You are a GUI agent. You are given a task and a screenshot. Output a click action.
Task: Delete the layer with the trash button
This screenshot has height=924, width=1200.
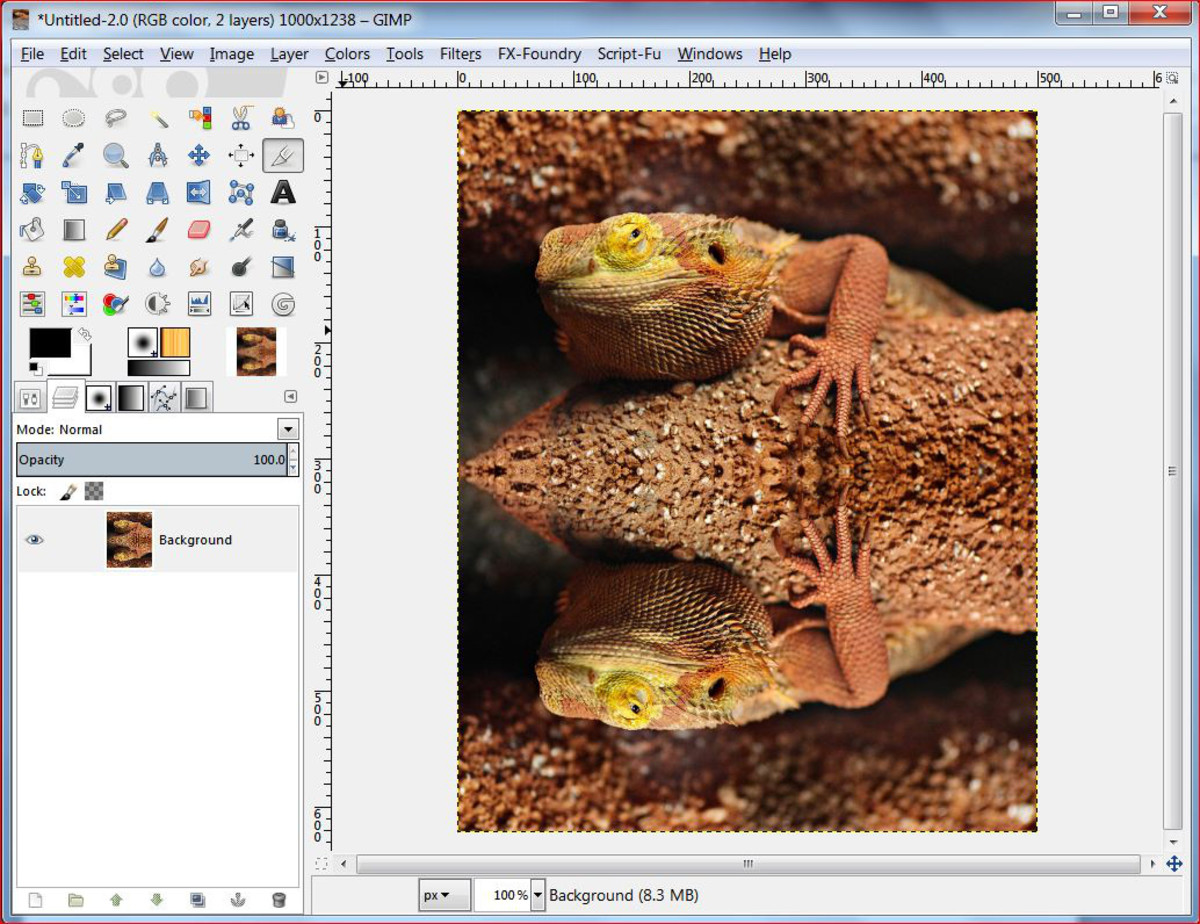(x=279, y=899)
